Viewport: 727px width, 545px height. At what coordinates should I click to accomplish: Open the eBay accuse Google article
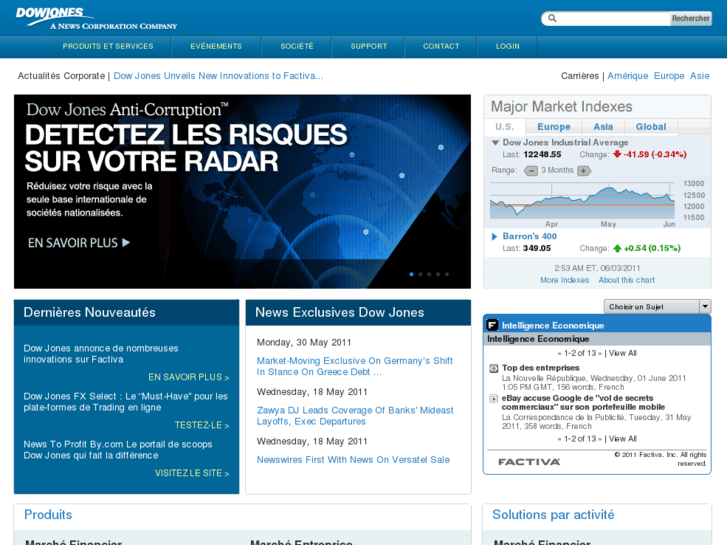click(x=583, y=403)
